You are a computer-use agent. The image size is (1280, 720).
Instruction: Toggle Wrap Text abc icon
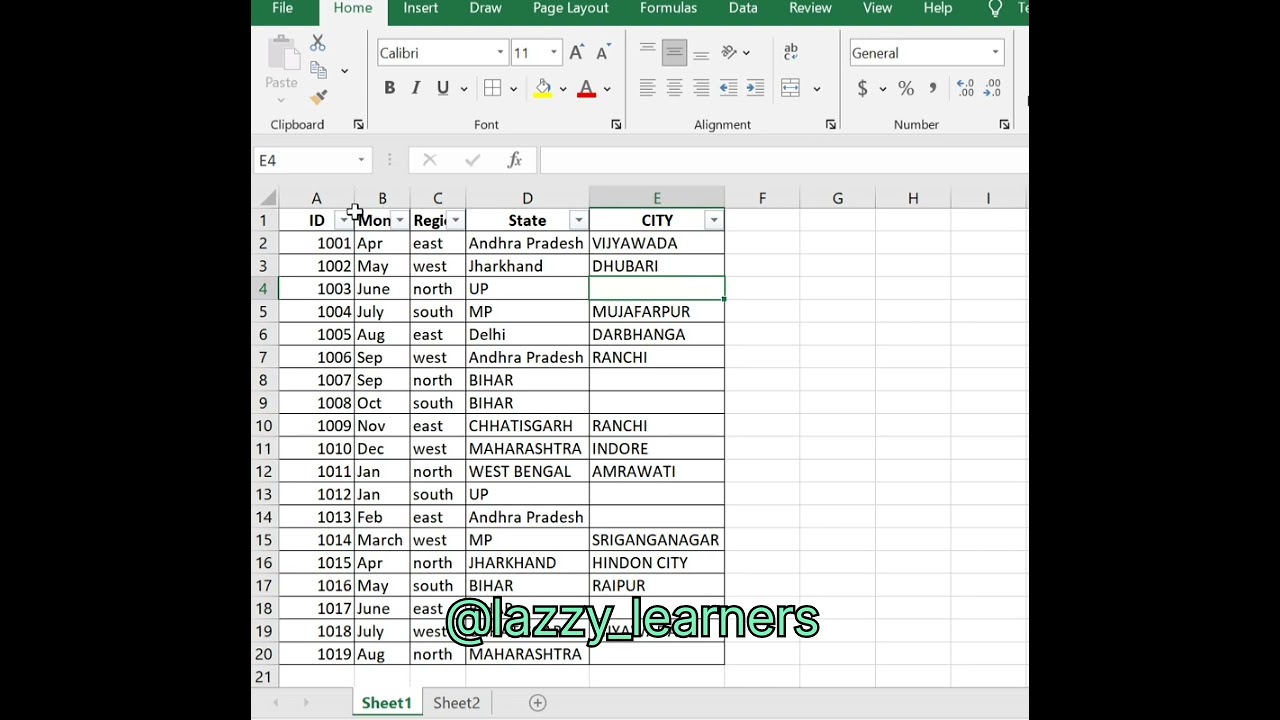point(791,52)
